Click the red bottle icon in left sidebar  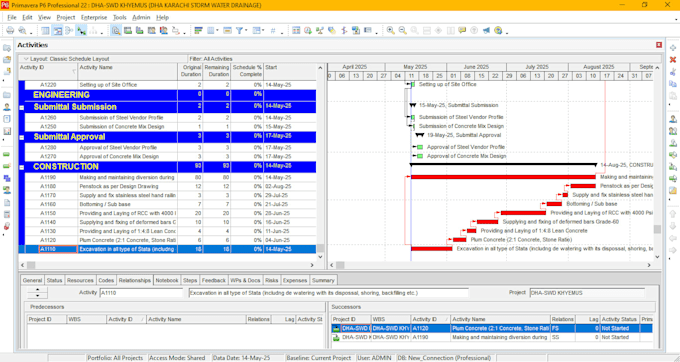(7, 226)
